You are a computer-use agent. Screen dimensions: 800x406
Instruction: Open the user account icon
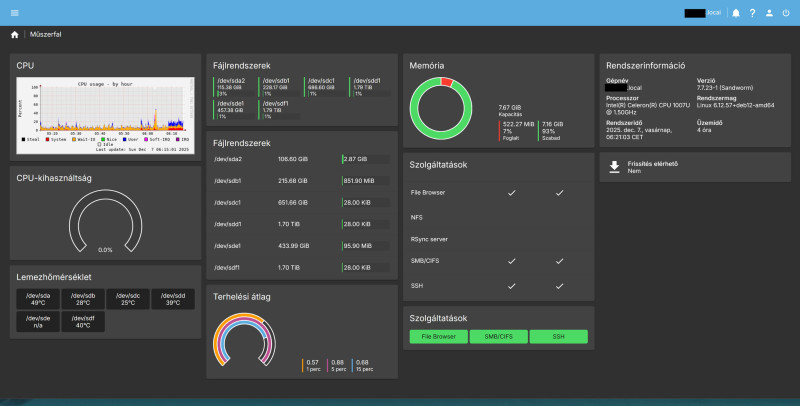(x=769, y=13)
